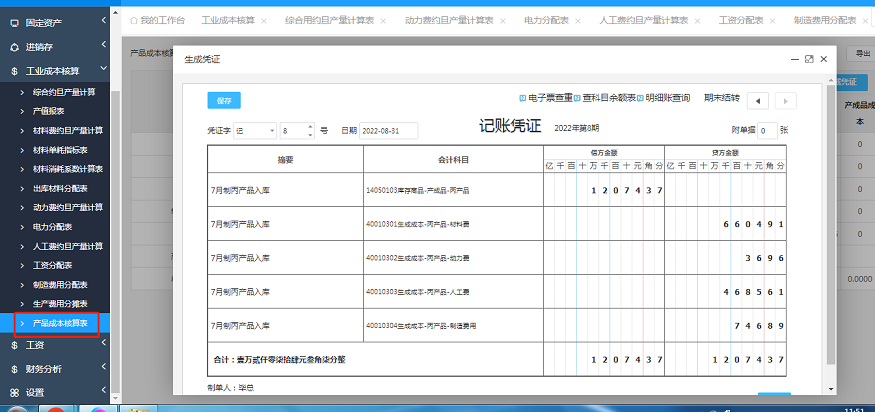
Task: Open 材料单耗指标表 in sidebar
Action: [x=60, y=150]
